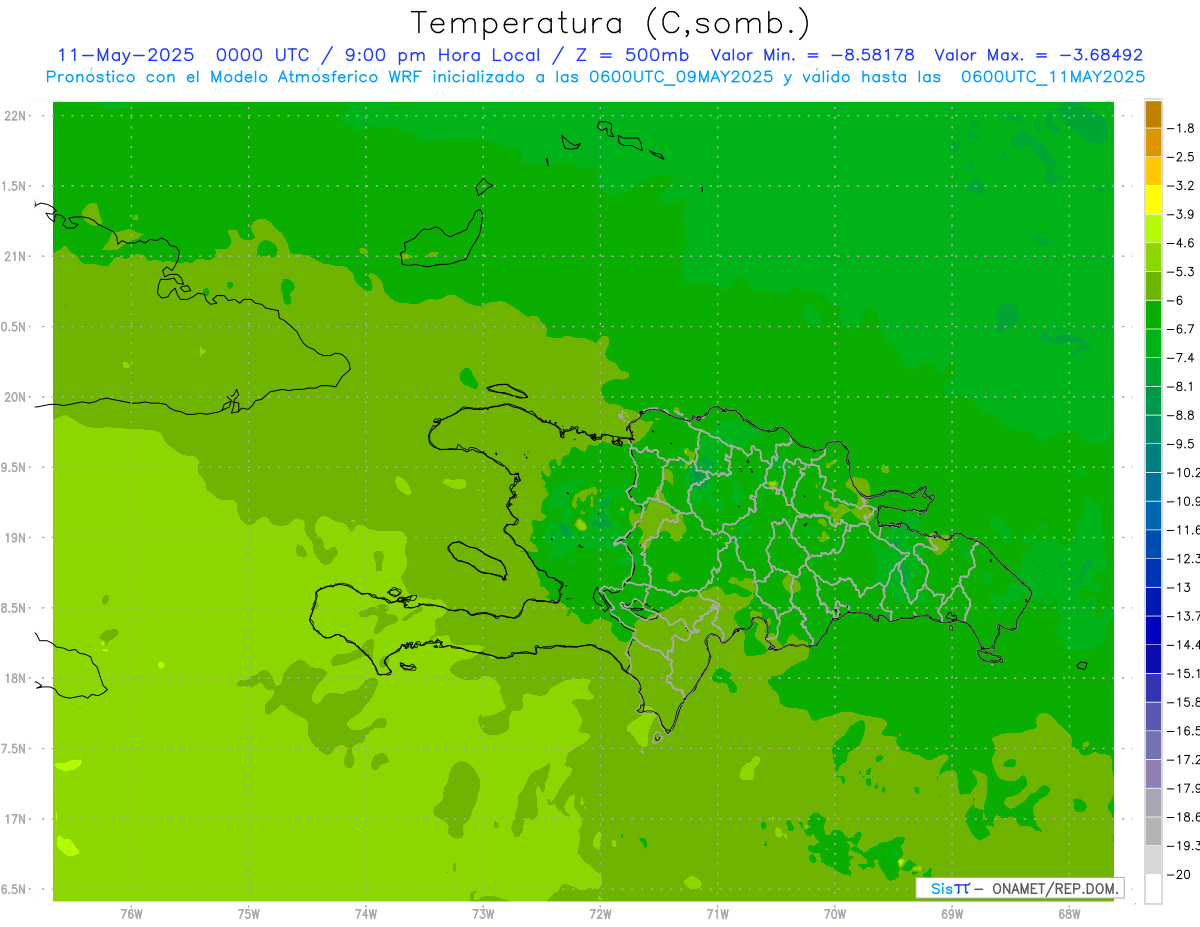This screenshot has width=1200, height=927.
Task: Click the '73W' longitude axis label
Action: click(483, 912)
